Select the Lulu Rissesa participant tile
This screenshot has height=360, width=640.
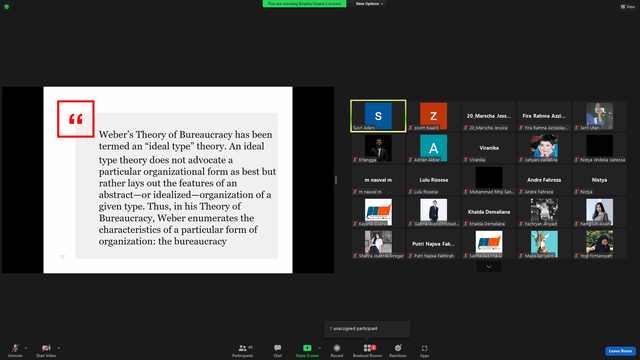(x=433, y=180)
